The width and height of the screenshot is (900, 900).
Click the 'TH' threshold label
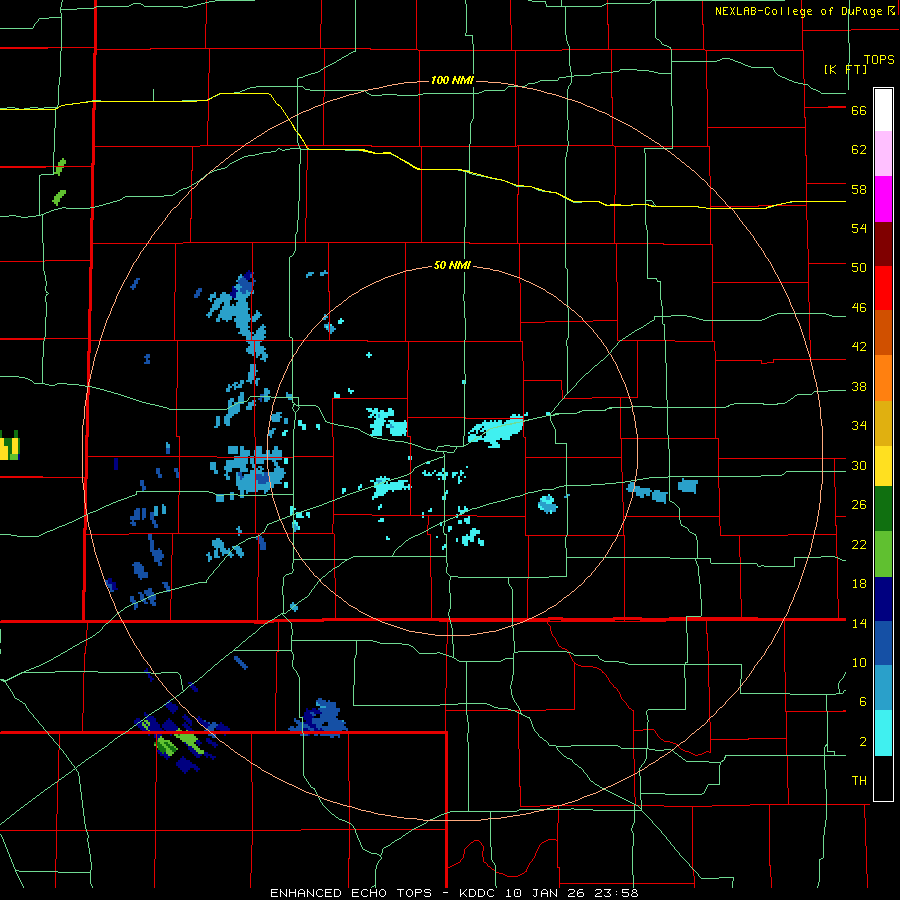click(859, 781)
